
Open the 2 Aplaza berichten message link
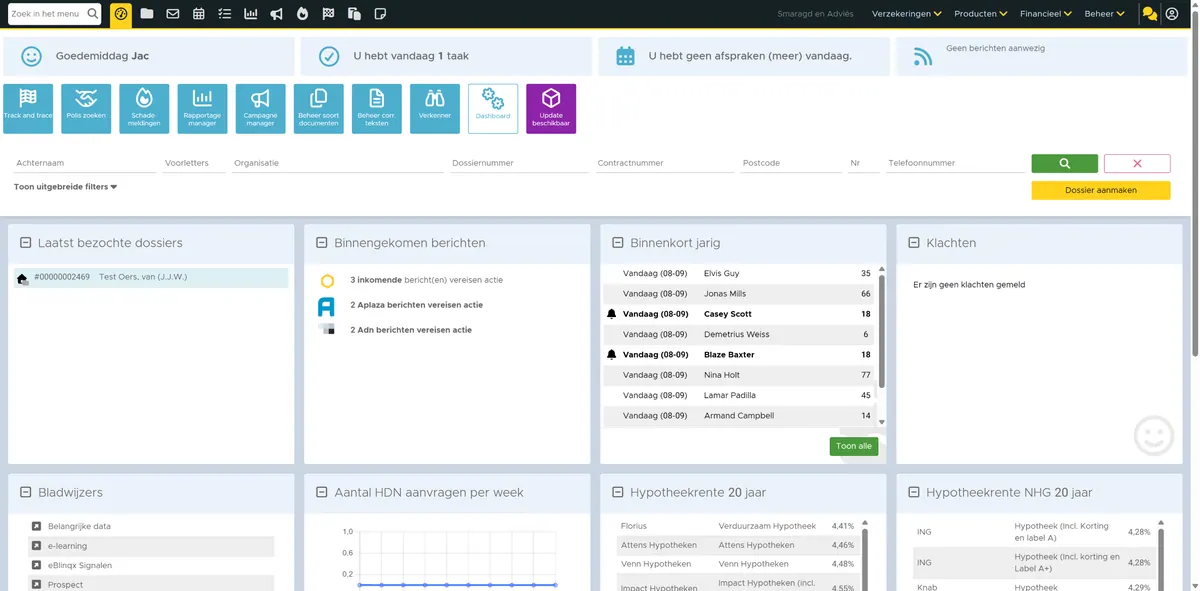point(416,305)
